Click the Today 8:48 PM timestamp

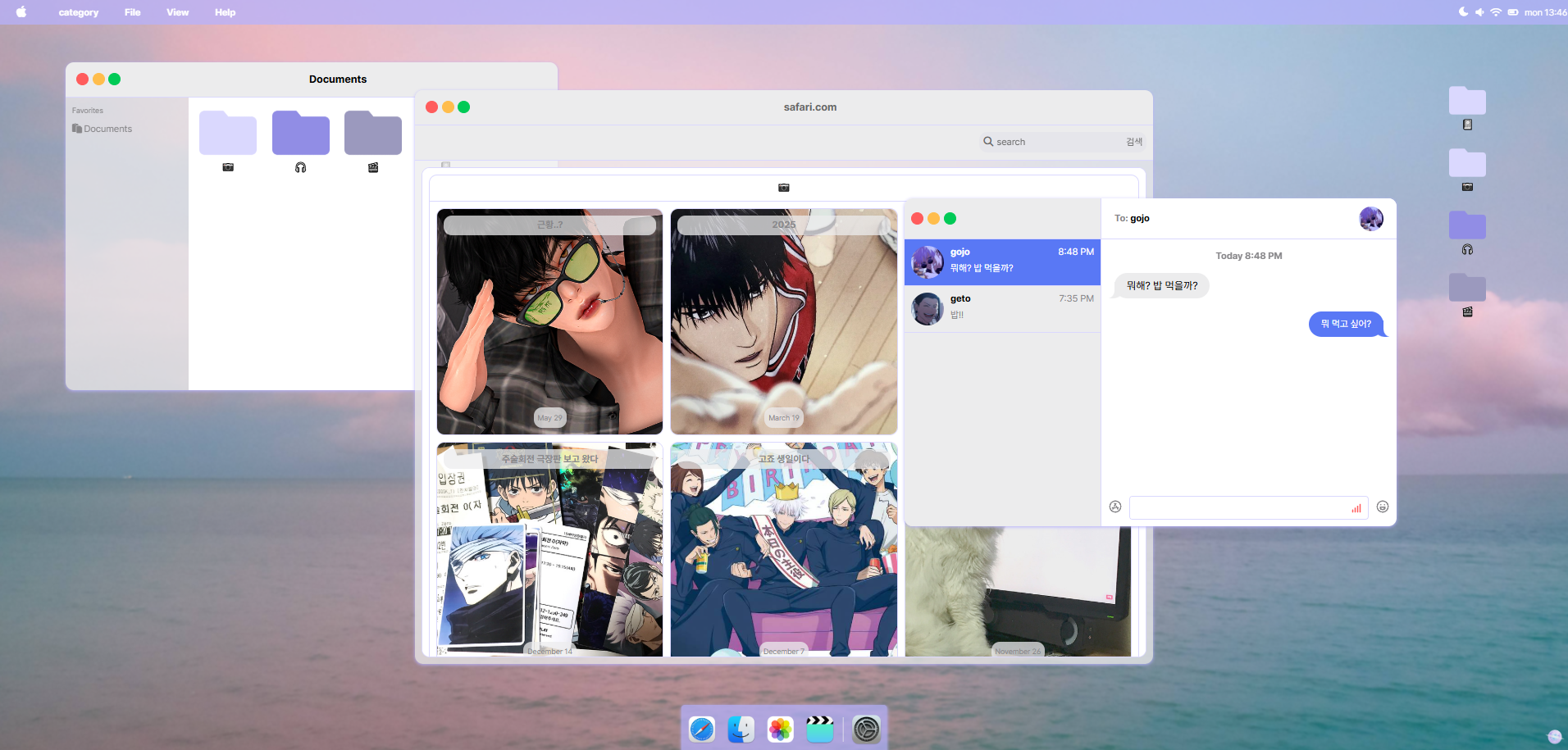pyautogui.click(x=1248, y=256)
